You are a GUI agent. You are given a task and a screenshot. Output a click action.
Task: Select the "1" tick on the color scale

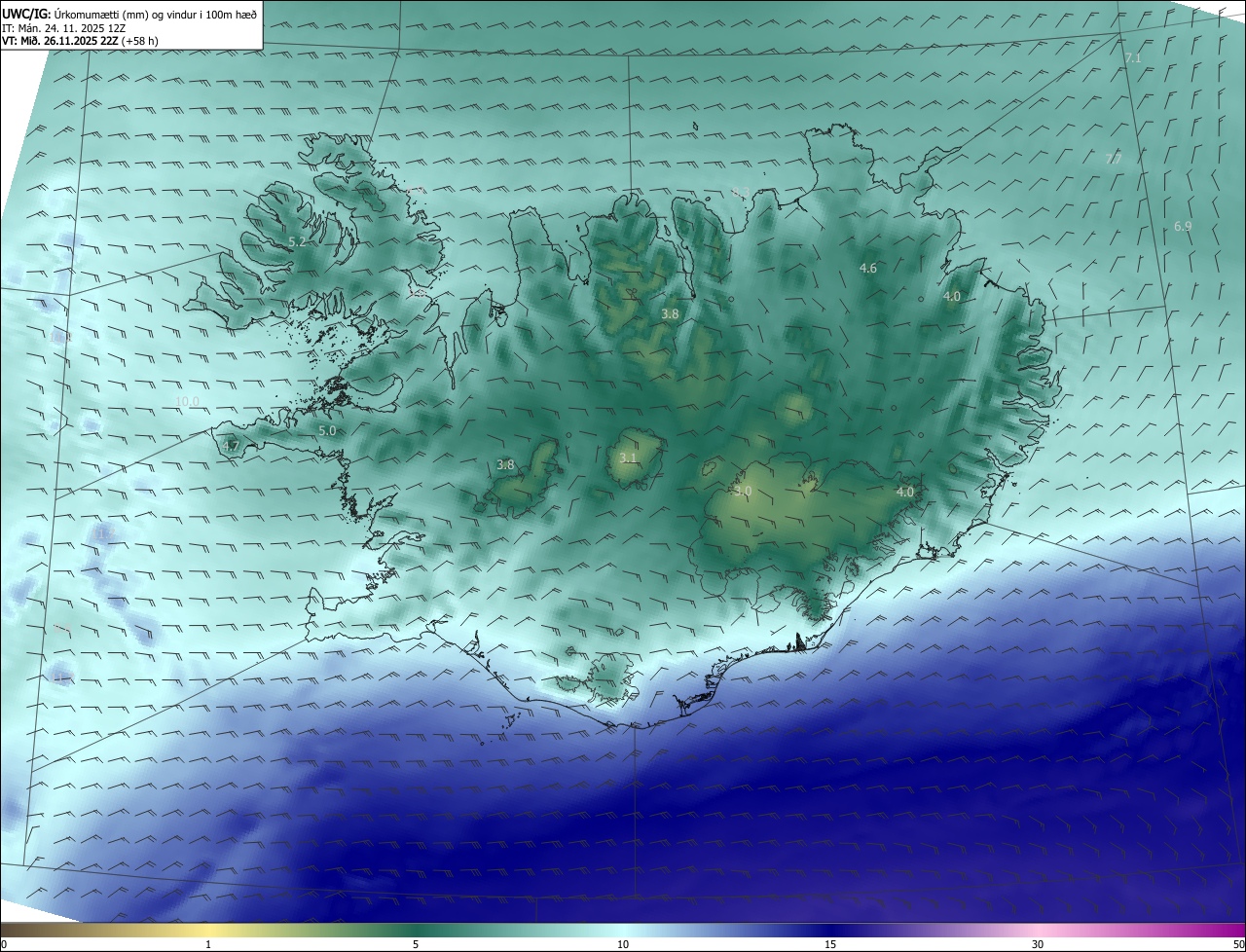[x=208, y=944]
